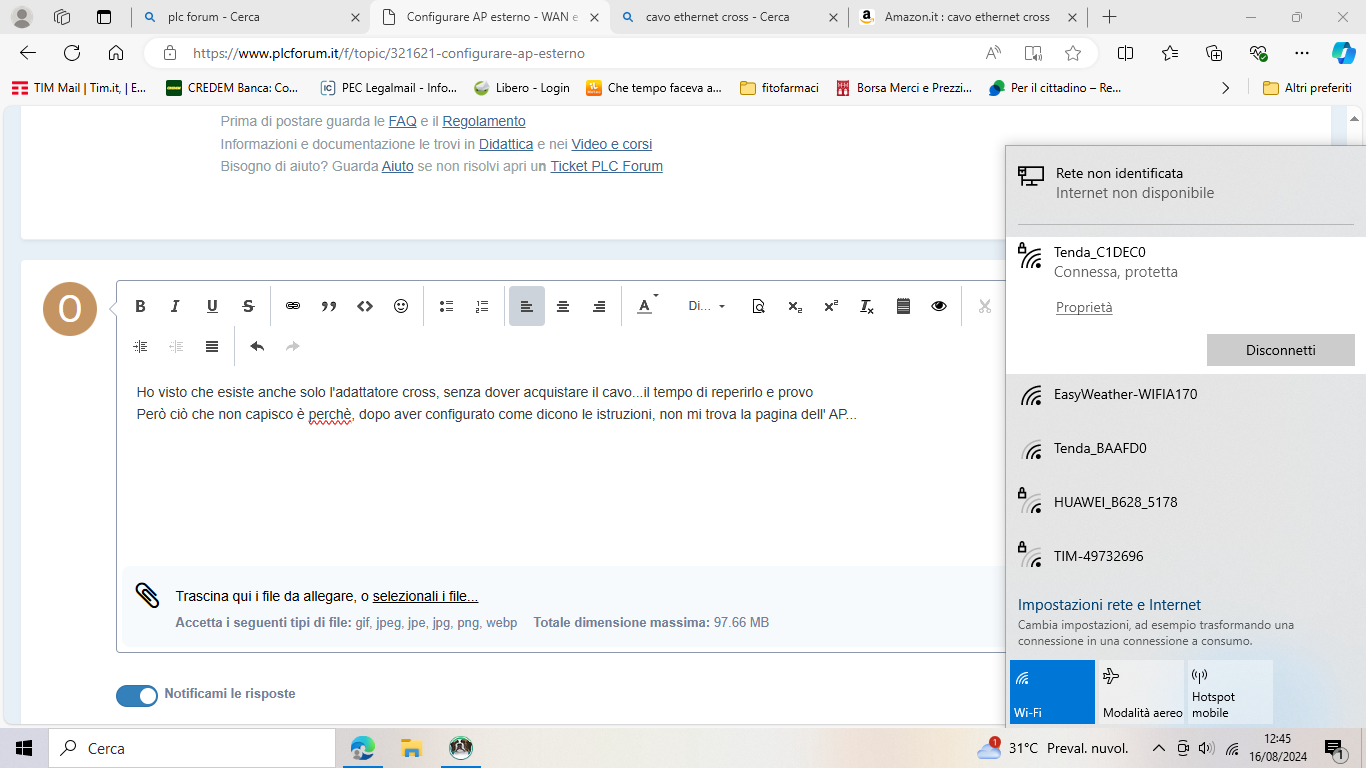This screenshot has width=1366, height=768.
Task: Insert a bulleted list
Action: click(447, 306)
